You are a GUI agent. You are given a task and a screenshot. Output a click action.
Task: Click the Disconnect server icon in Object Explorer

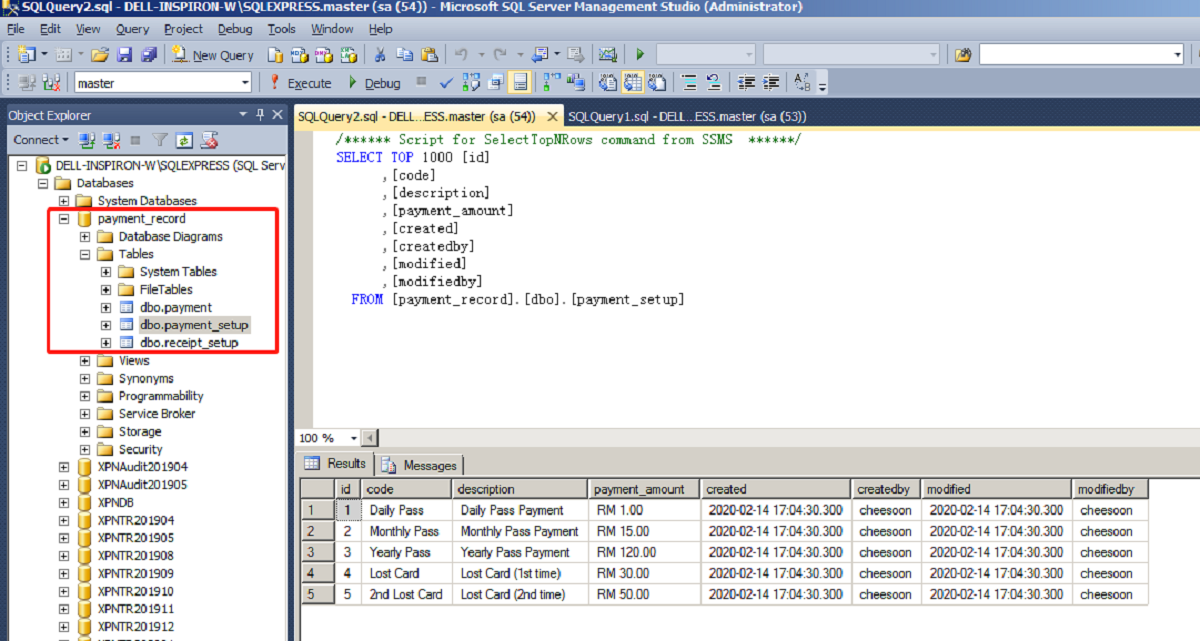[x=110, y=140]
